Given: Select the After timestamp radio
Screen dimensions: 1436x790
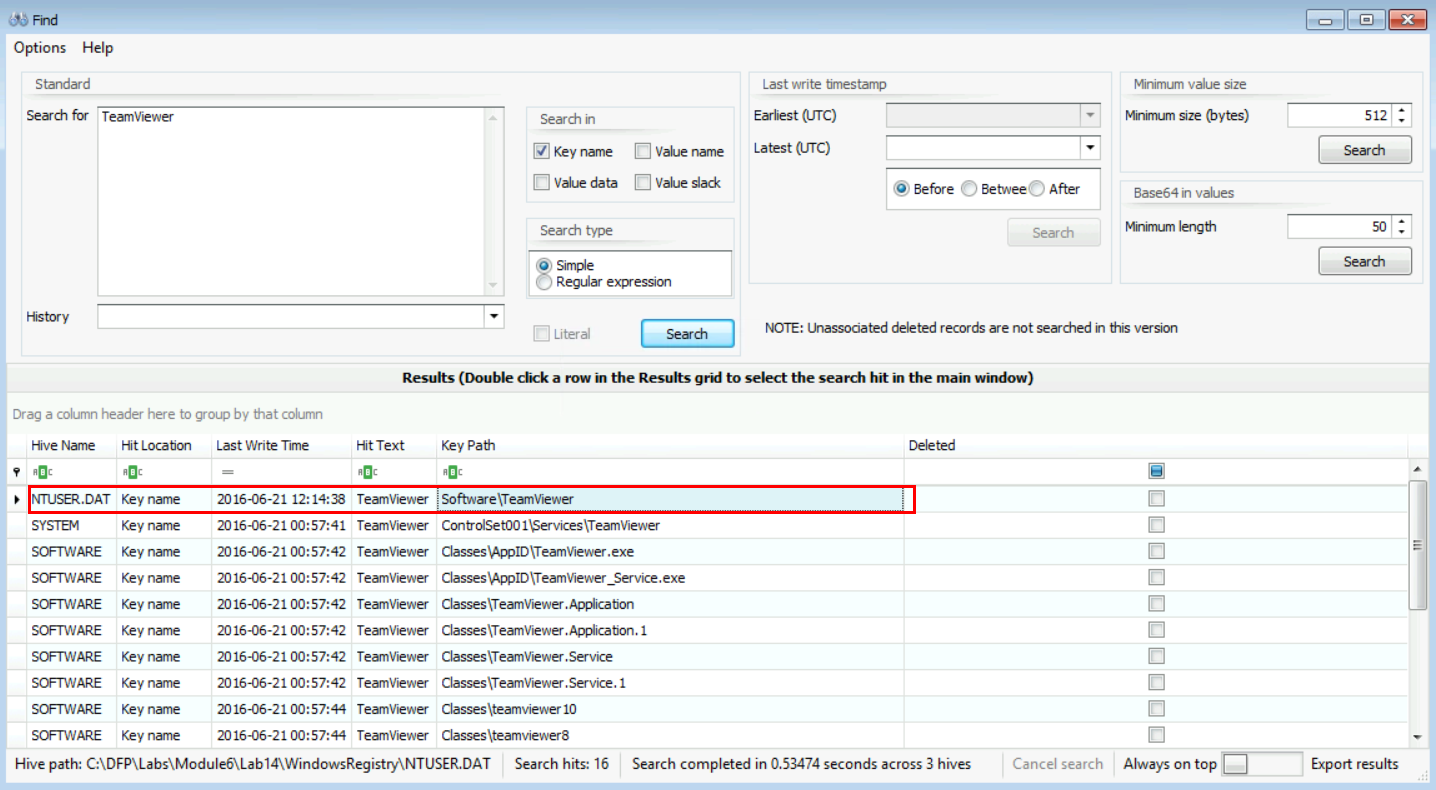Looking at the screenshot, I should click(x=1037, y=189).
